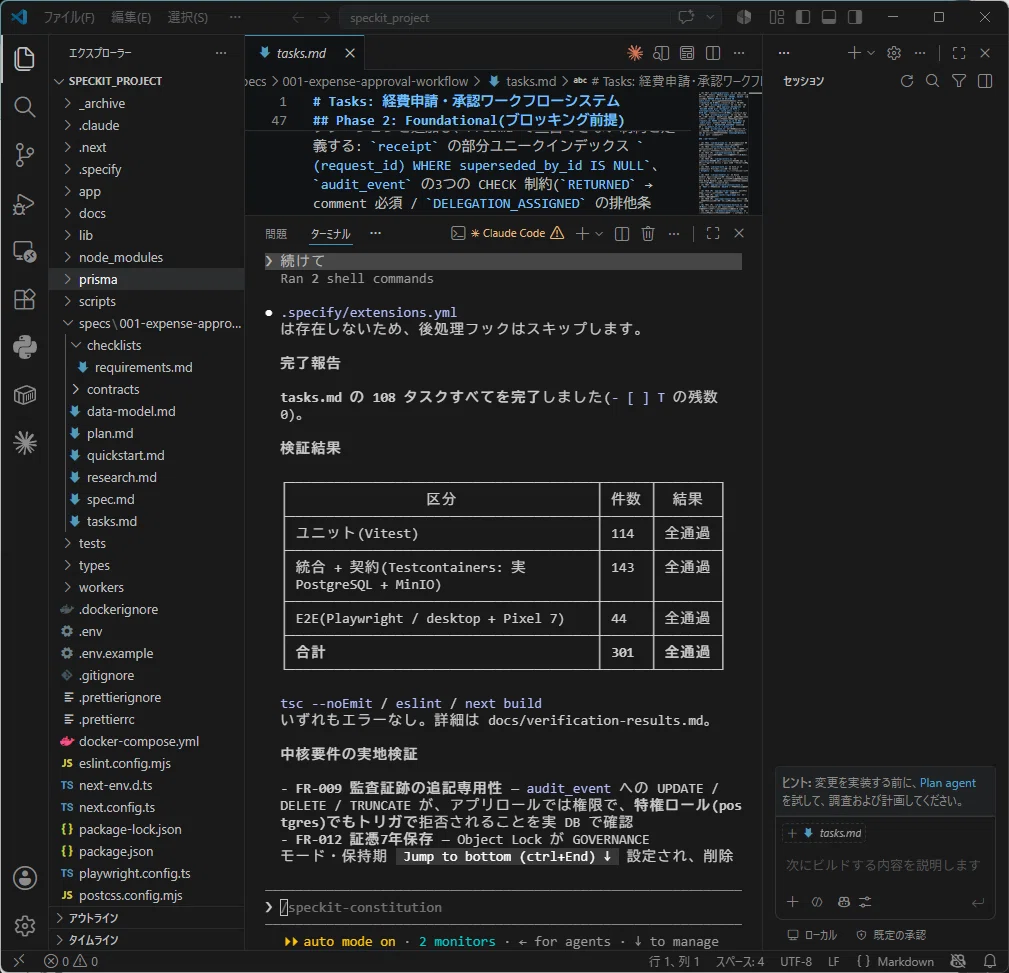Click Copilot status icon in status bar
This screenshot has width=1009, height=973.
958,961
